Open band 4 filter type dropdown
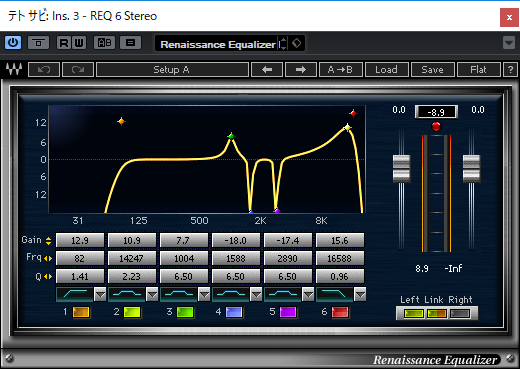Screen dimensions: 520x369 256,294
